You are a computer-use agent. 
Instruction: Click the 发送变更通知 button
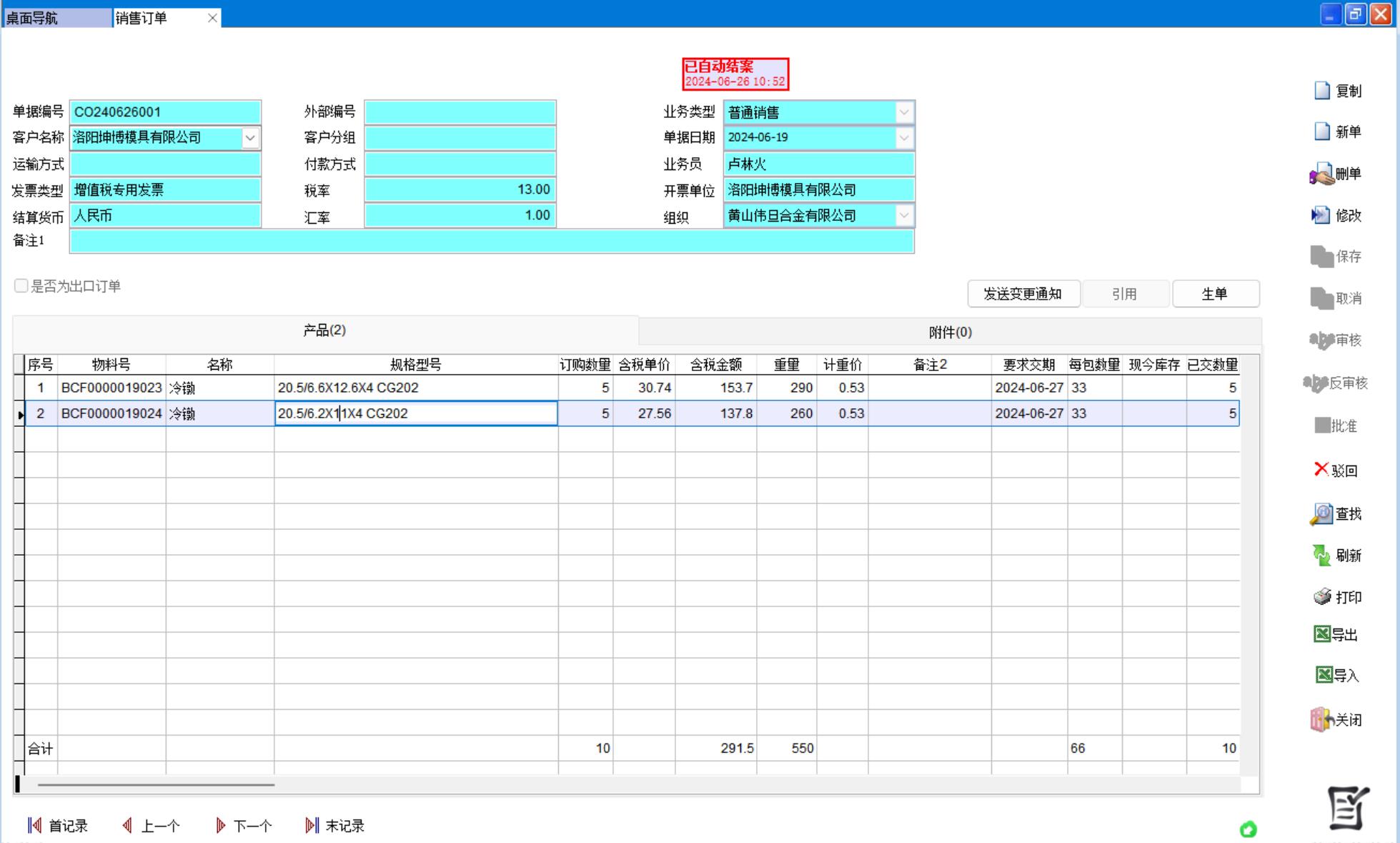pyautogui.click(x=1023, y=294)
